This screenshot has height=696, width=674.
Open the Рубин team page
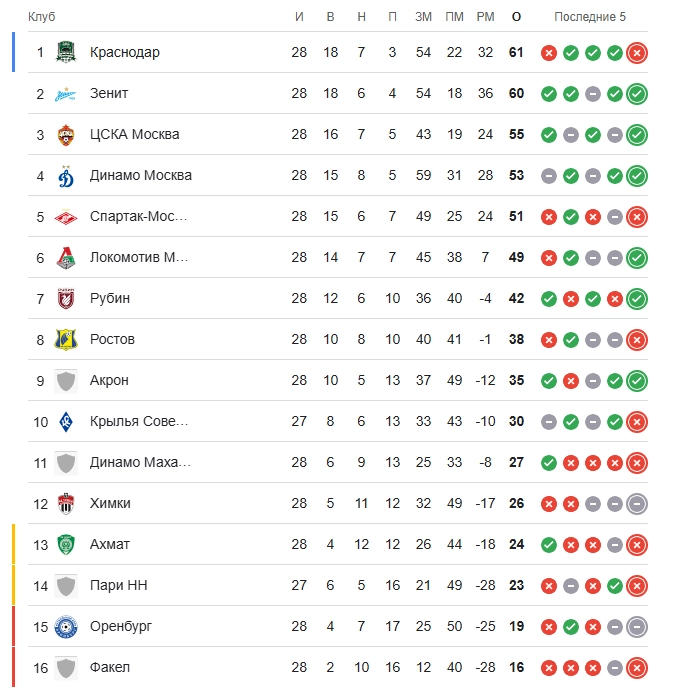110,298
